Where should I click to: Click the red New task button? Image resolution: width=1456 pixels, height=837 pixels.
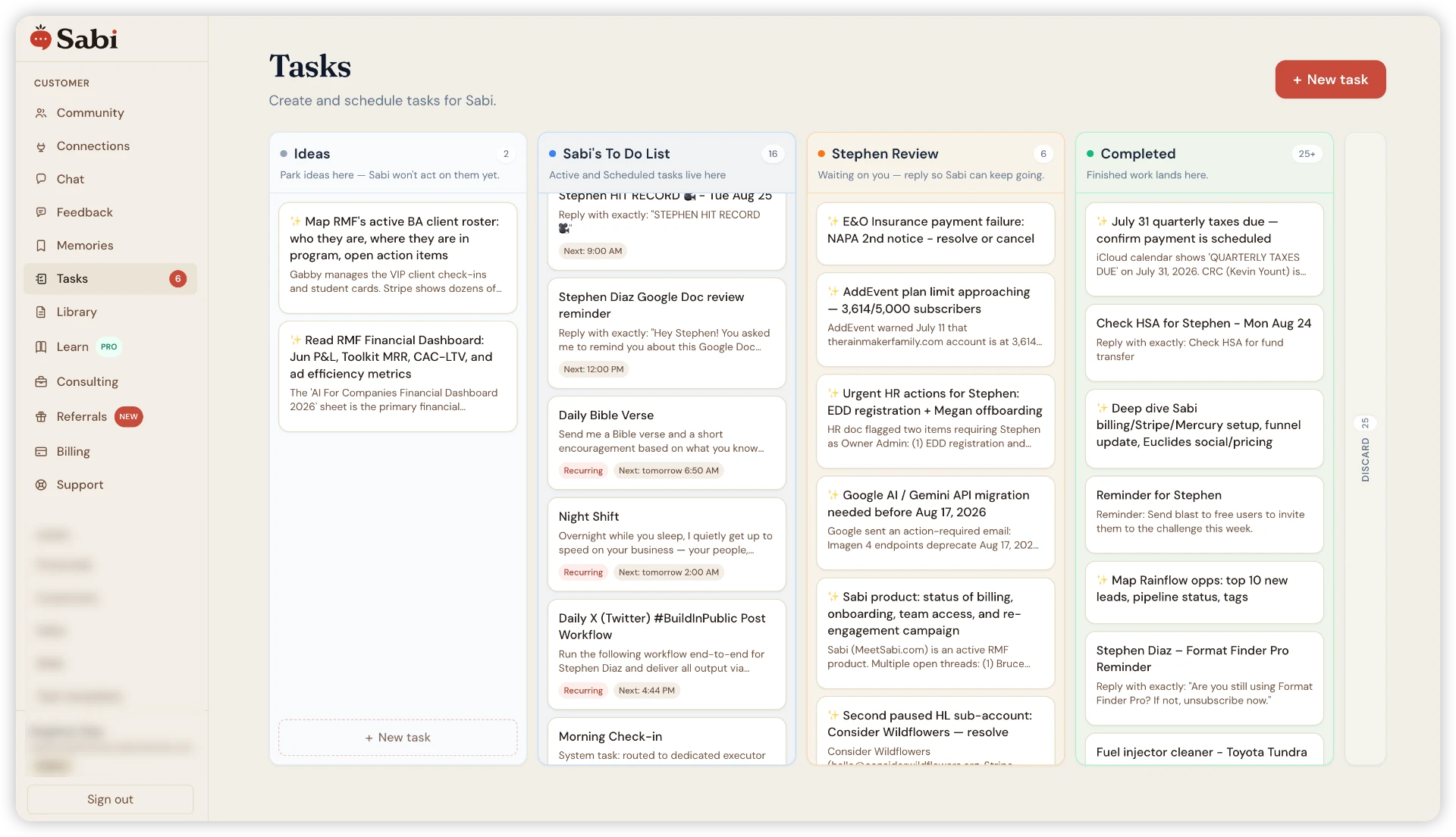click(1330, 80)
